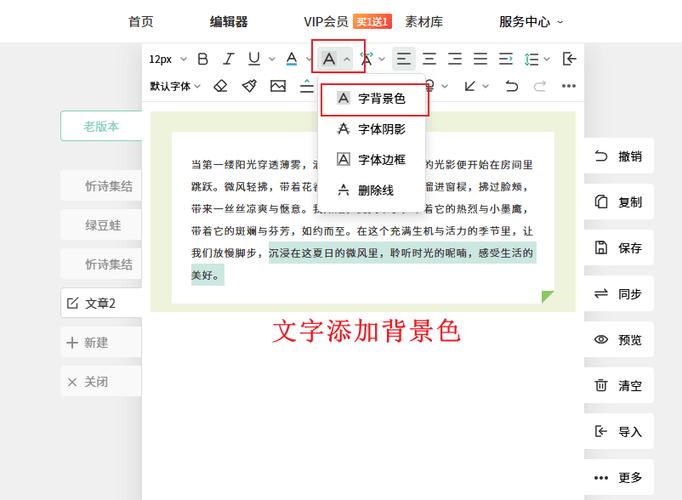Click the letter spacing icon

(x=367, y=59)
